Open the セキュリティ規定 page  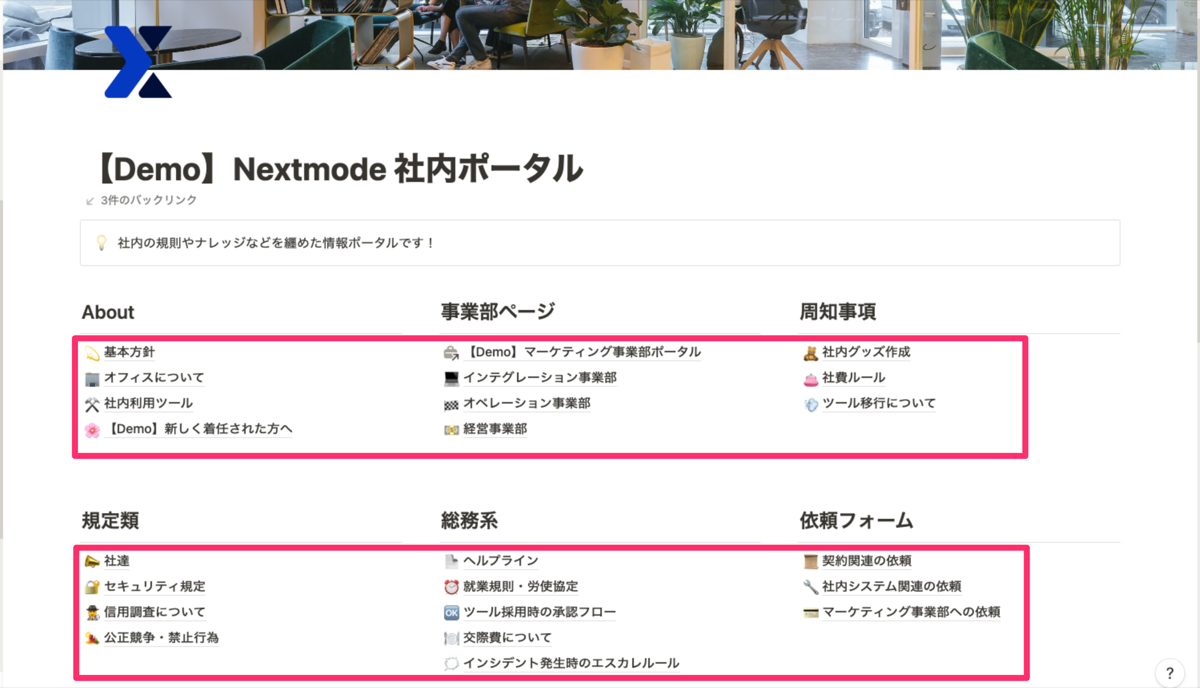tap(155, 586)
